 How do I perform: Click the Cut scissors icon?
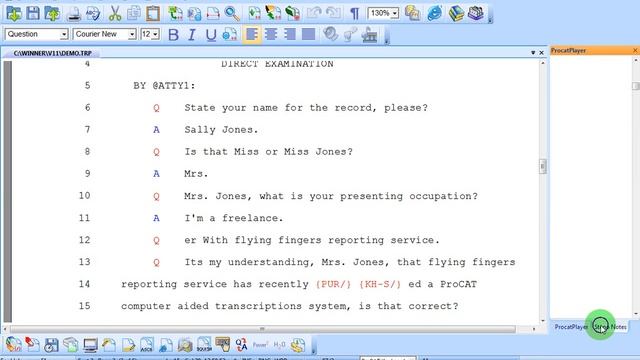click(115, 13)
